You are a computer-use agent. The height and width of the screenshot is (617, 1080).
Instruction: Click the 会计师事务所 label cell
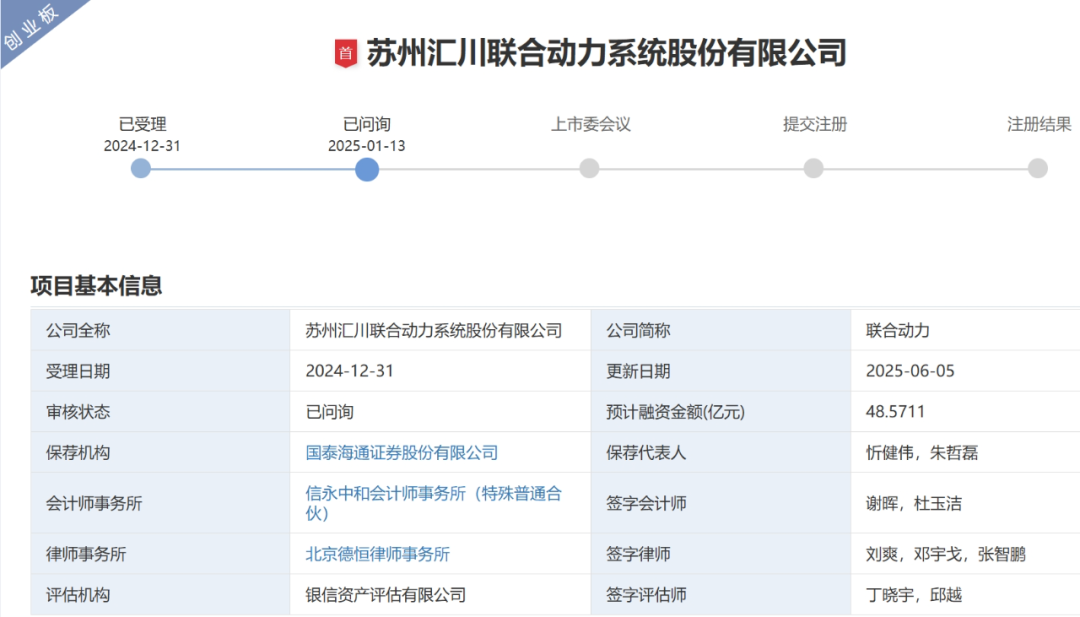coord(160,503)
